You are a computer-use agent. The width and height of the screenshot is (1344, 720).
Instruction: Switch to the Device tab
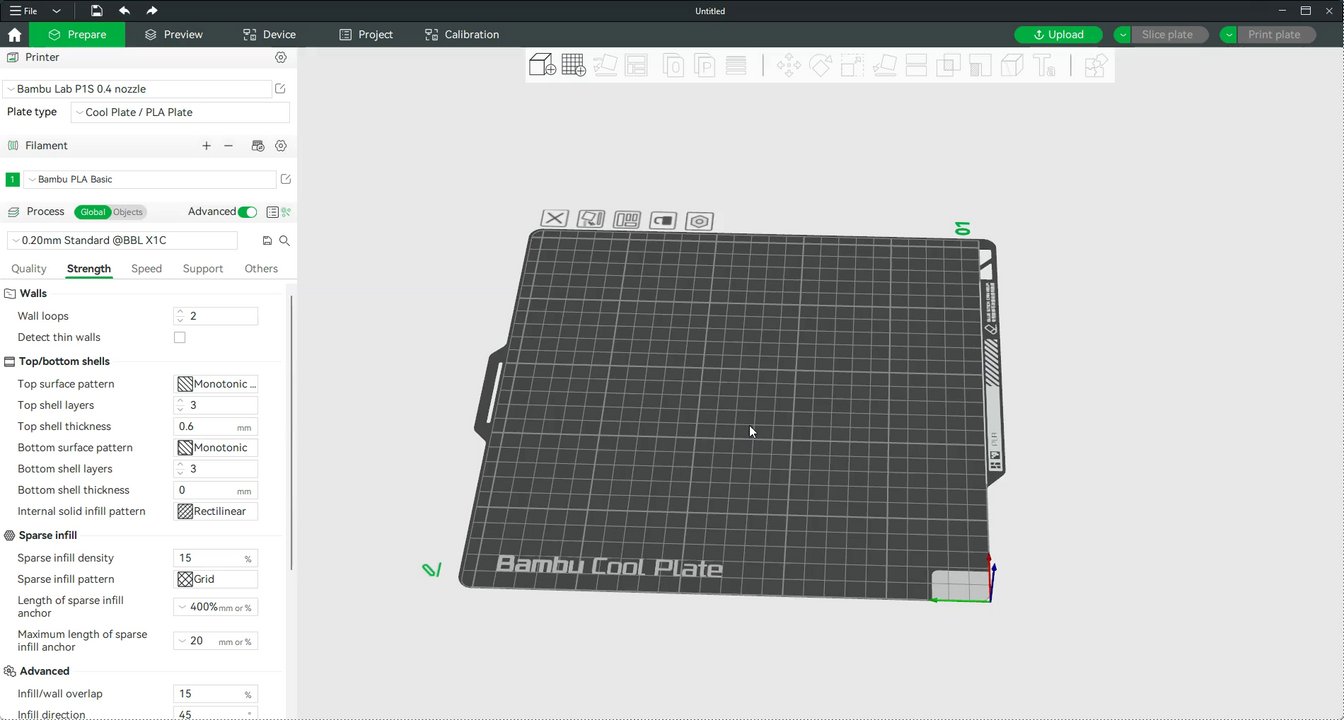(269, 34)
